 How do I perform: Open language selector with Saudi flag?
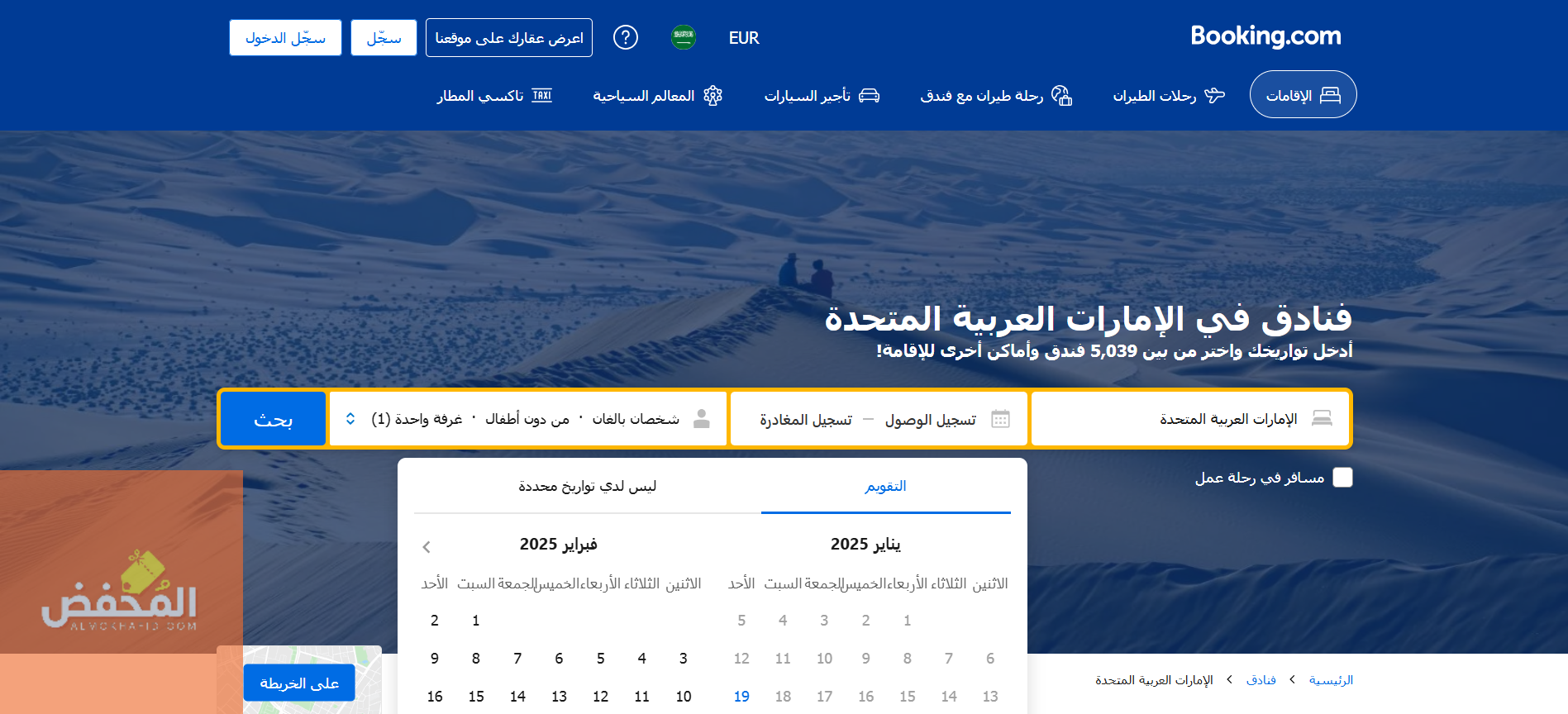pos(684,37)
